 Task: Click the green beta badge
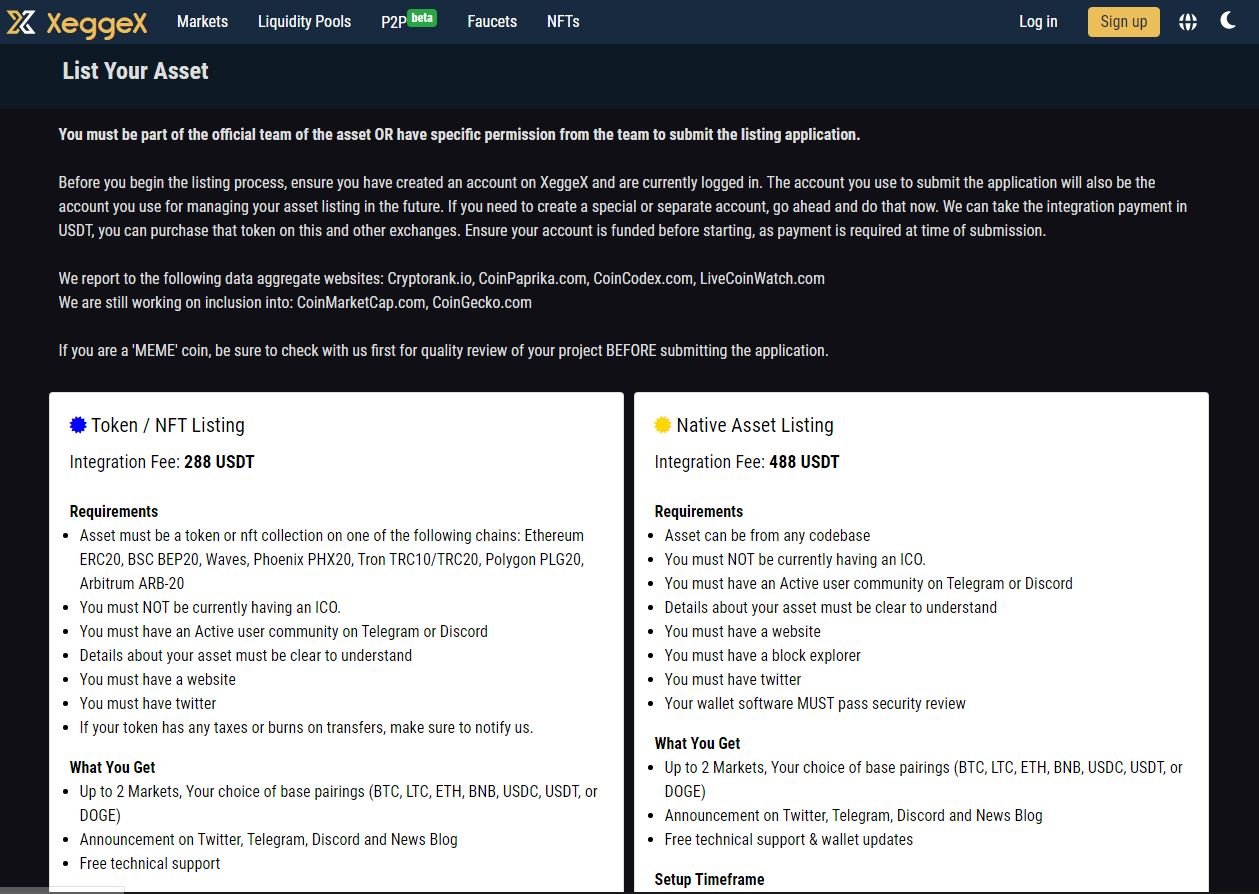click(x=423, y=17)
